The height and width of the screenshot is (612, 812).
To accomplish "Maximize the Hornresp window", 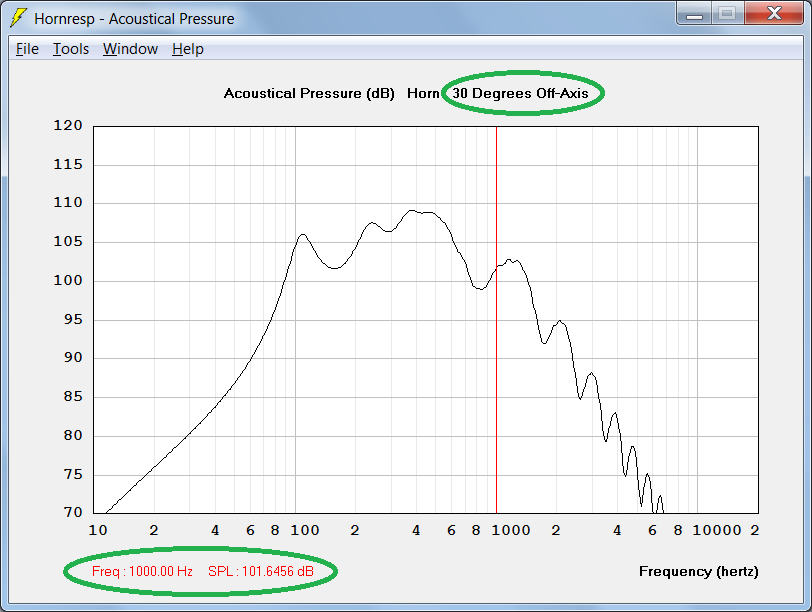I will [x=727, y=13].
